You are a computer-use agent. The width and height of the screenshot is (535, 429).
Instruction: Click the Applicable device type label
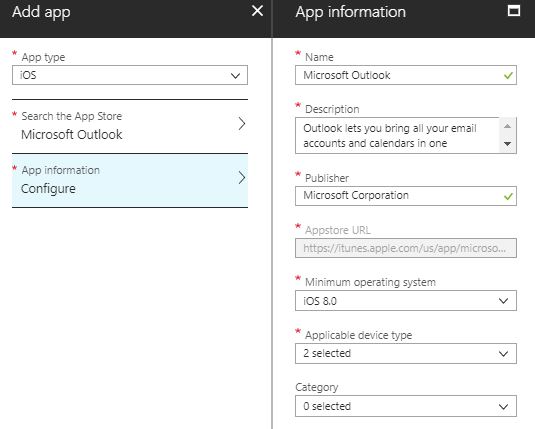[359, 335]
